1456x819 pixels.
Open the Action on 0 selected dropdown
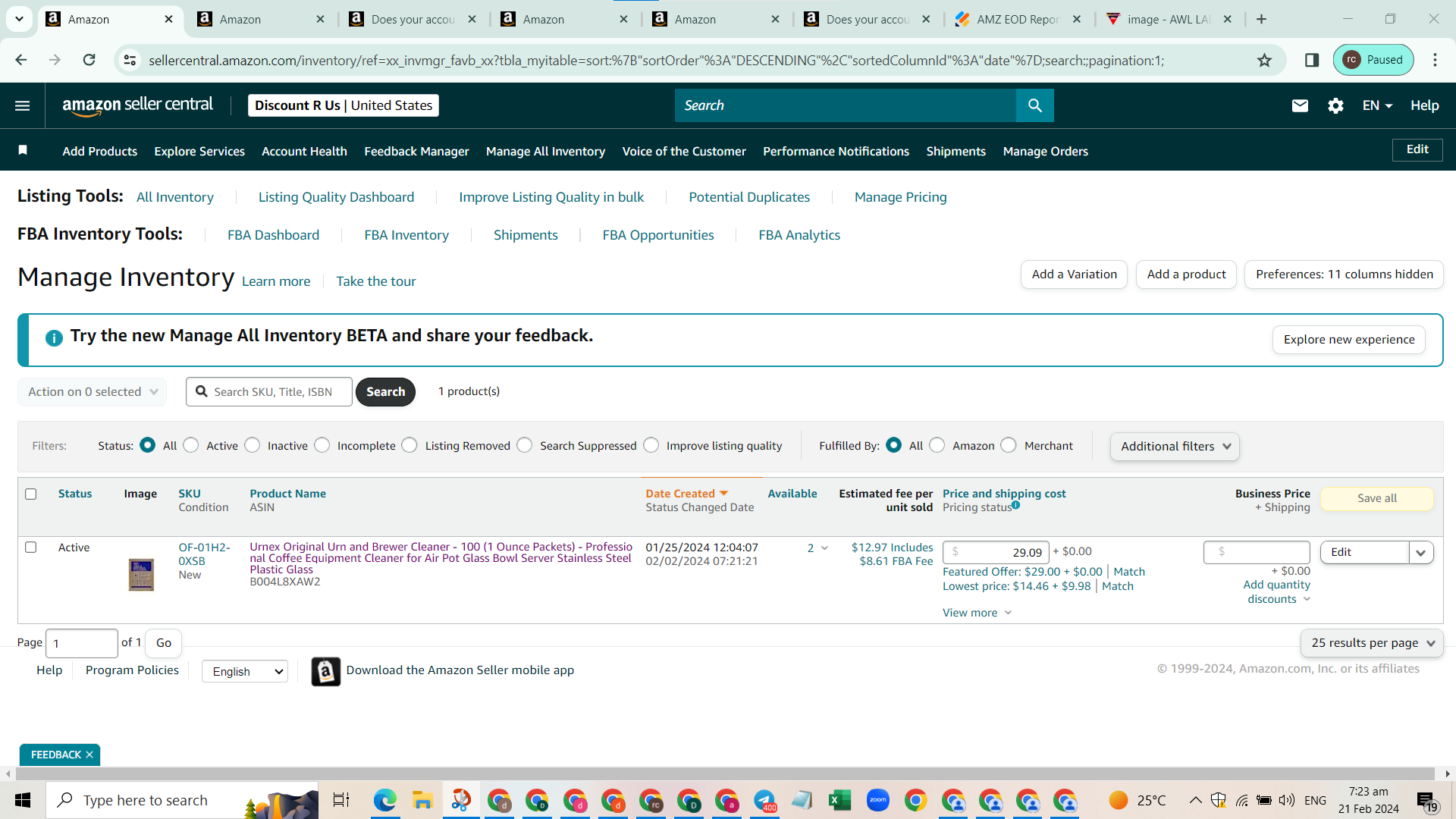93,392
